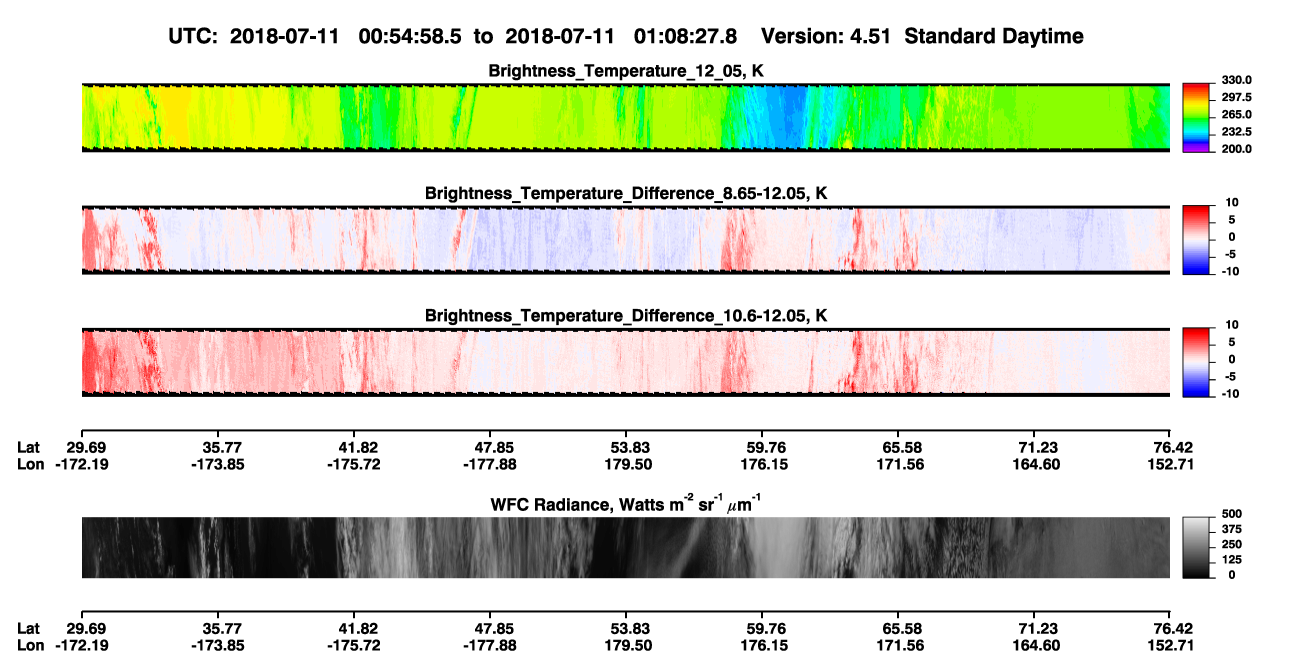The image size is (1300, 667).
Task: Click latitude 35.77 under the WFC Radiance panel
Action: point(222,629)
